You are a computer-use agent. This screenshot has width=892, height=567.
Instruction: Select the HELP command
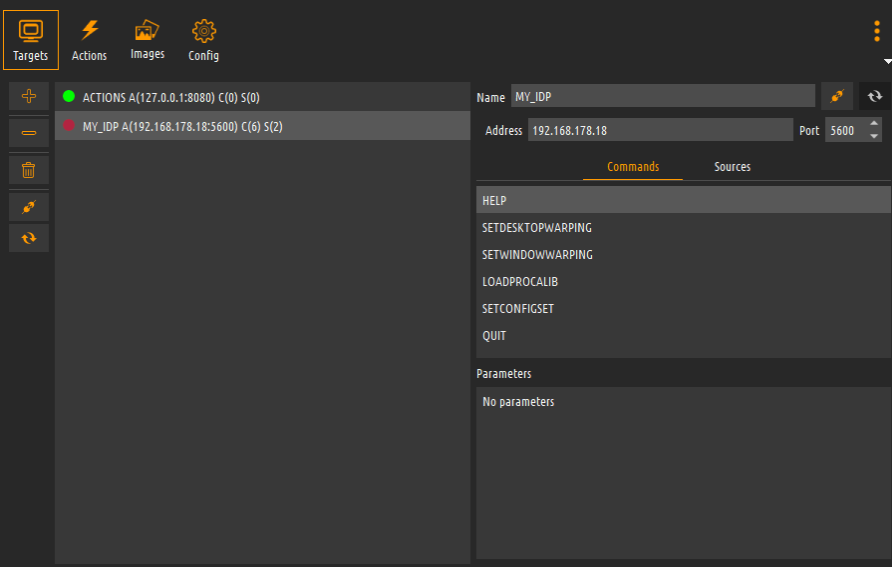coord(683,200)
